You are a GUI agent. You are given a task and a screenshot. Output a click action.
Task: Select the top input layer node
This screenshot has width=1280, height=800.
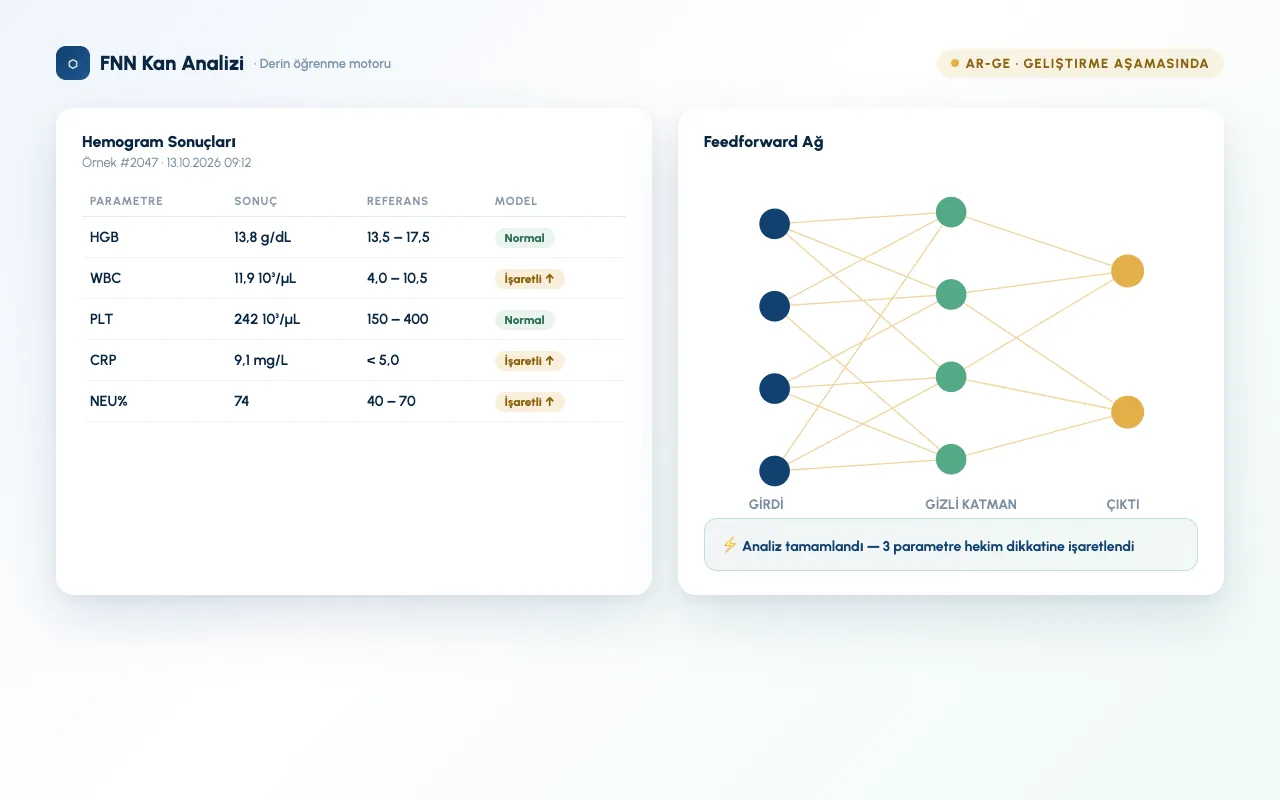click(x=775, y=224)
